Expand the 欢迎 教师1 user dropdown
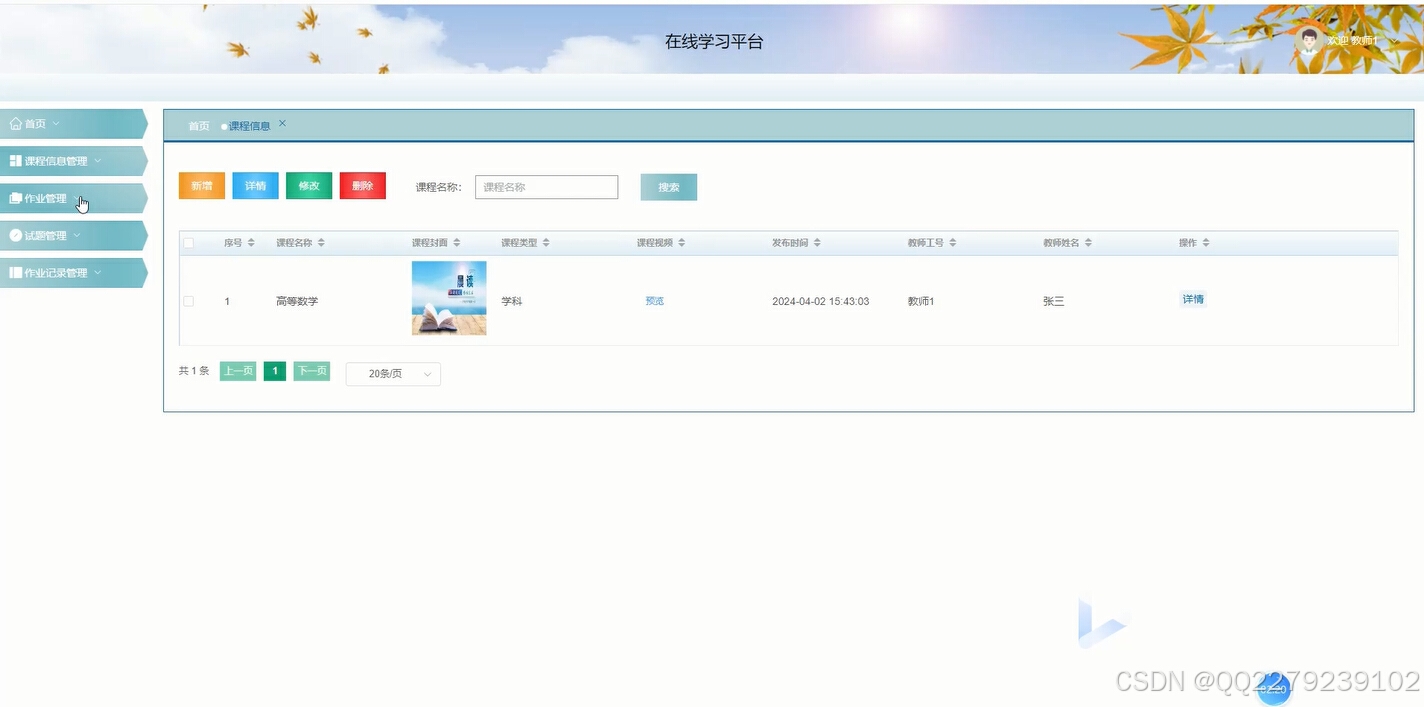The image size is (1424, 707). point(1355,41)
